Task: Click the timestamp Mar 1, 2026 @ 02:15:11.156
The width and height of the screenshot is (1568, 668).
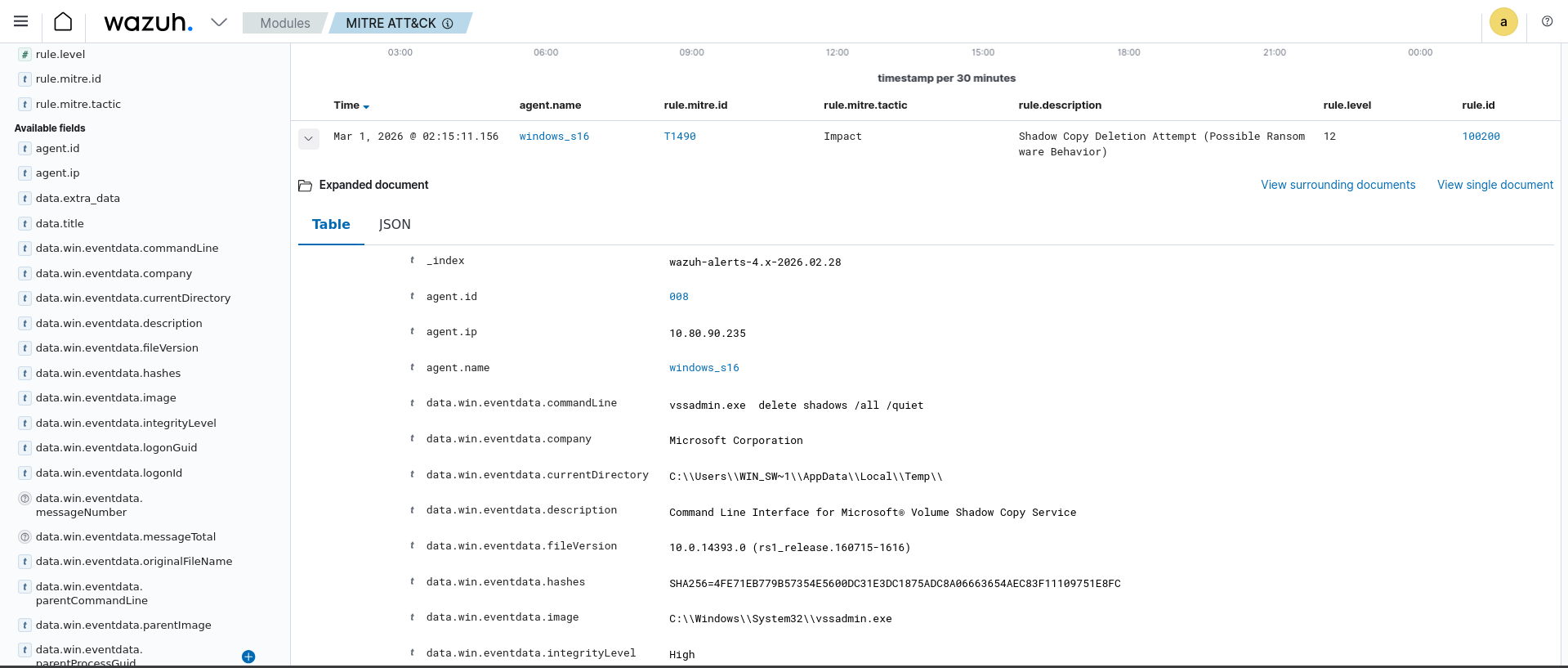Action: (x=416, y=137)
